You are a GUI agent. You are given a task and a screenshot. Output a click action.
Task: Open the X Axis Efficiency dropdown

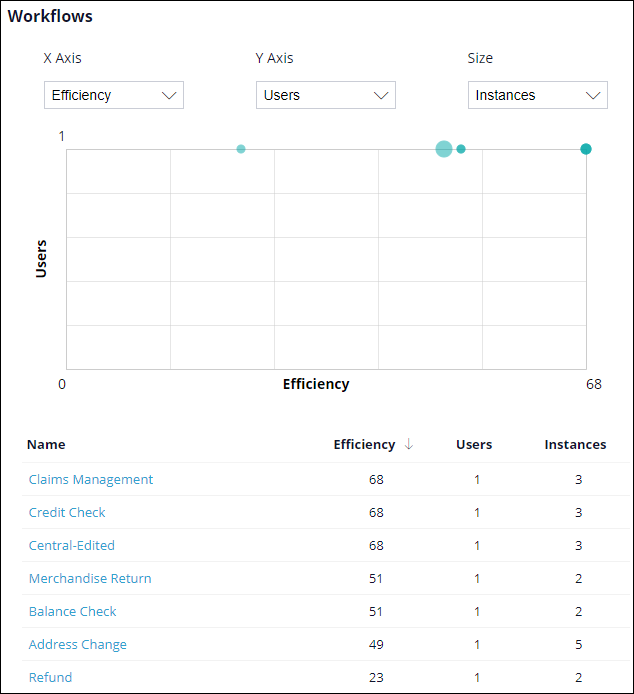point(114,95)
